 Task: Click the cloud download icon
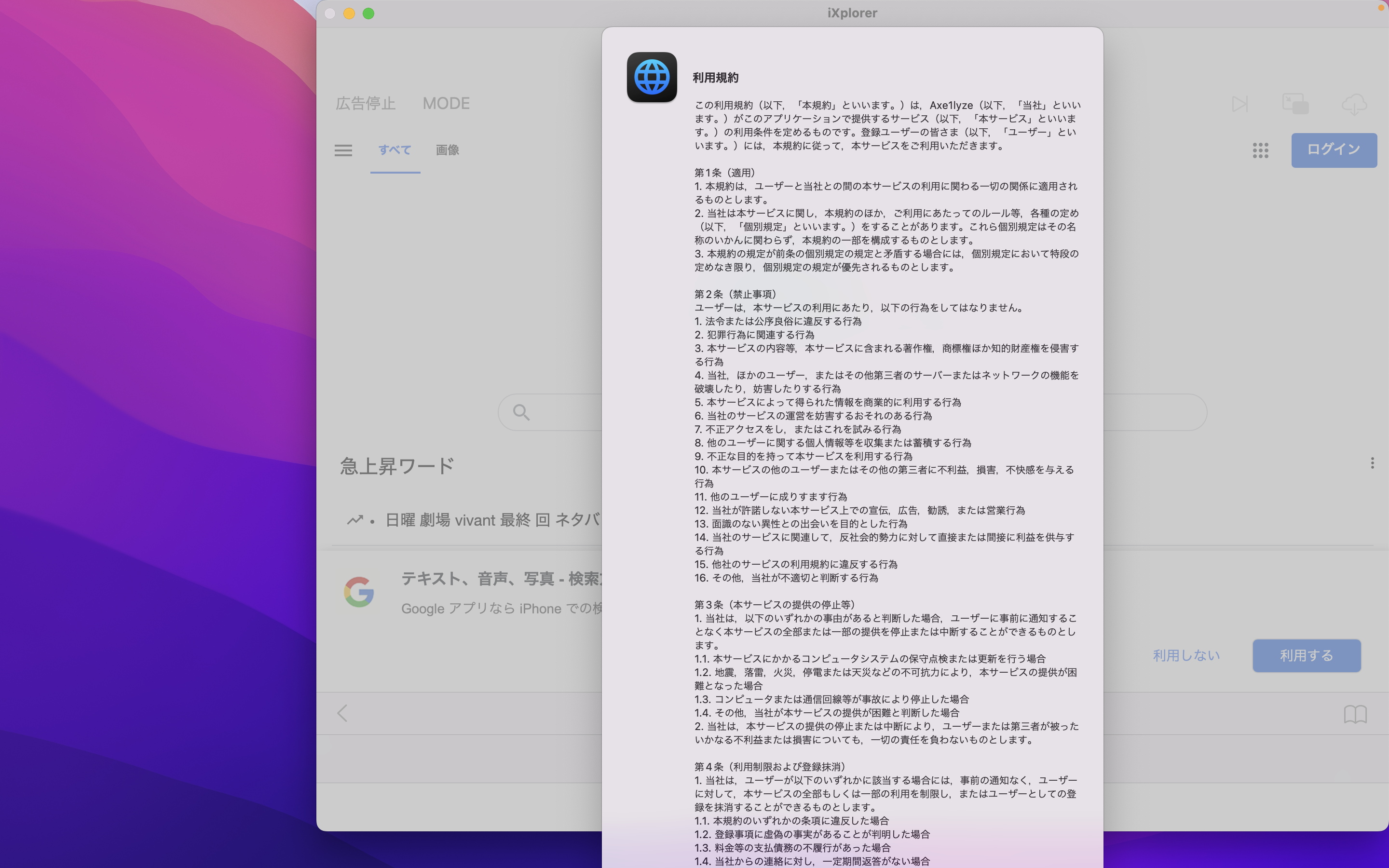click(x=1354, y=105)
